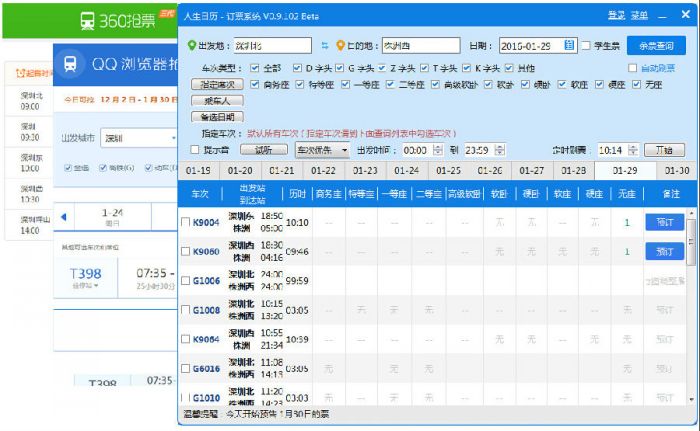This screenshot has width=700, height=431.
Task: Select the 01-25 date tab
Action: (448, 171)
